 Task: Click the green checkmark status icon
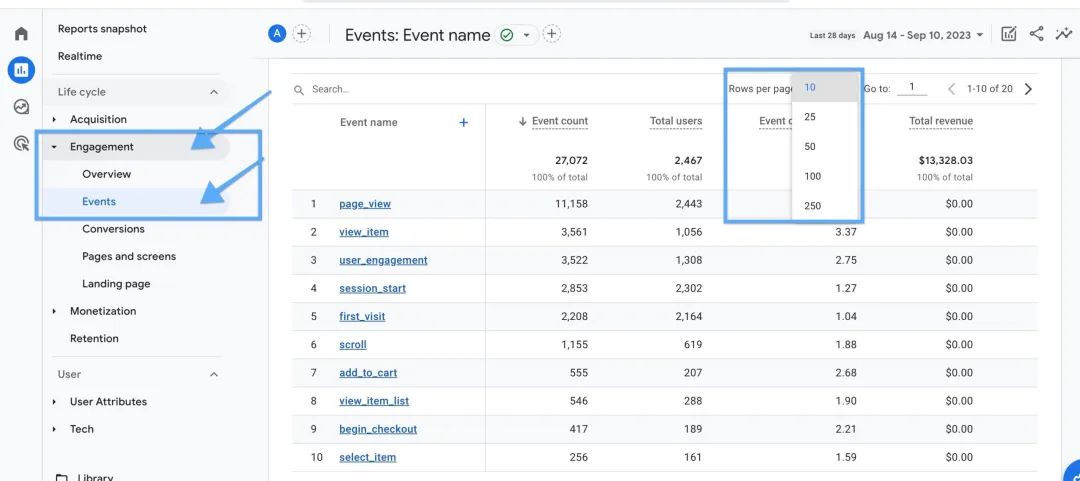(507, 35)
